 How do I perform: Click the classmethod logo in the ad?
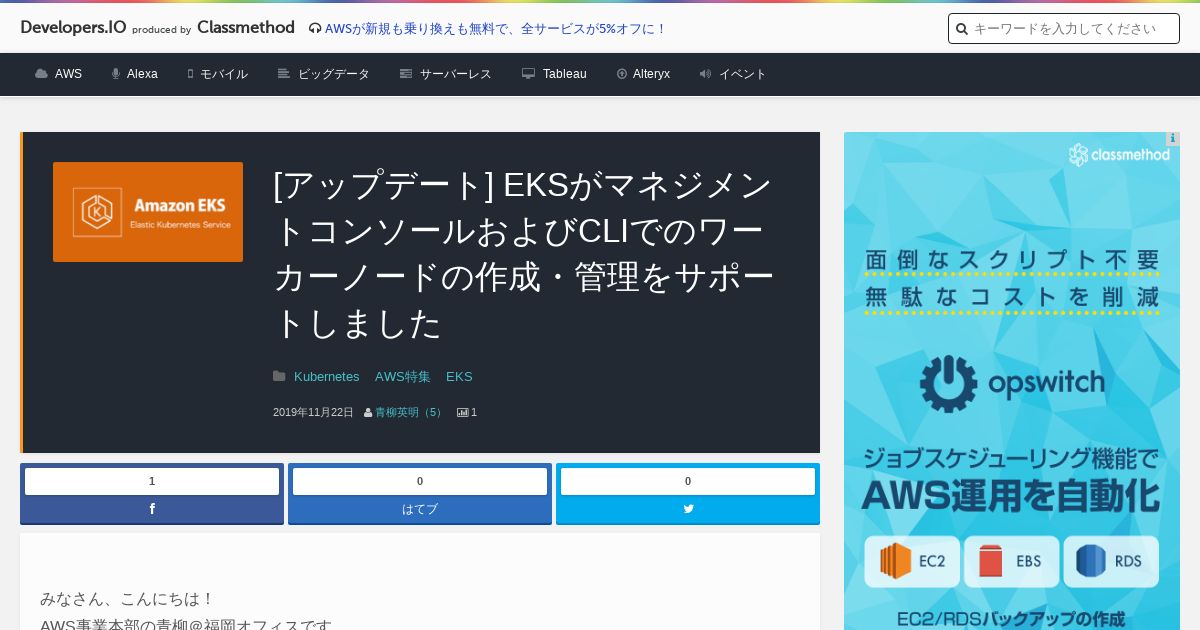coord(1119,154)
